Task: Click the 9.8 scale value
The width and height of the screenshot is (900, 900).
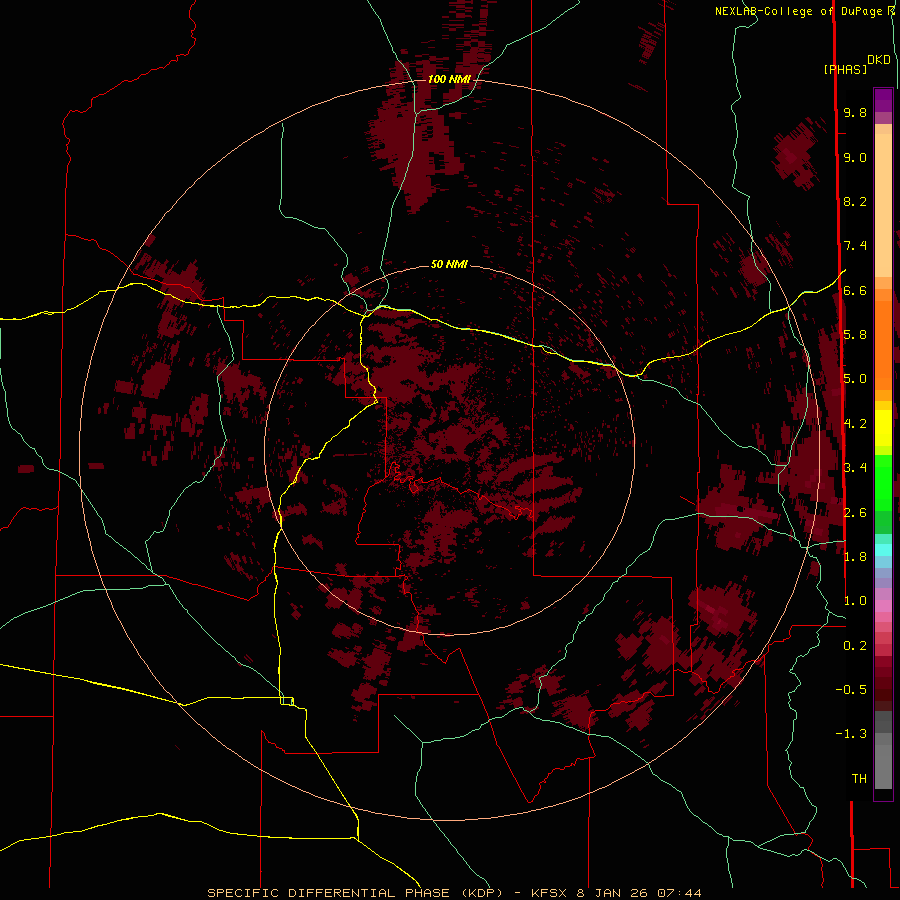Action: coord(855,112)
